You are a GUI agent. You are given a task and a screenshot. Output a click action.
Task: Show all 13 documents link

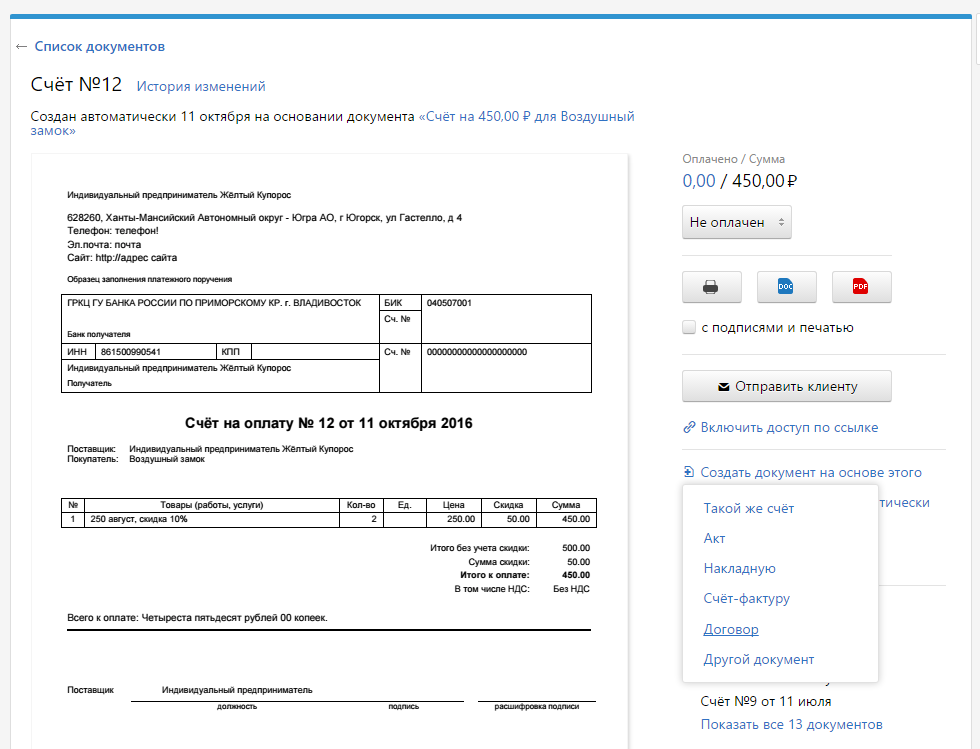[x=791, y=724]
